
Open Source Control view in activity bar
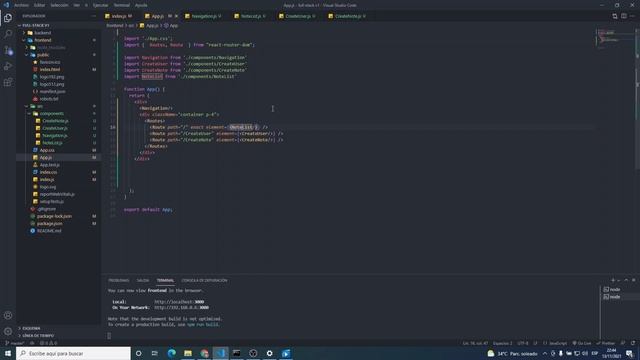tap(8, 50)
